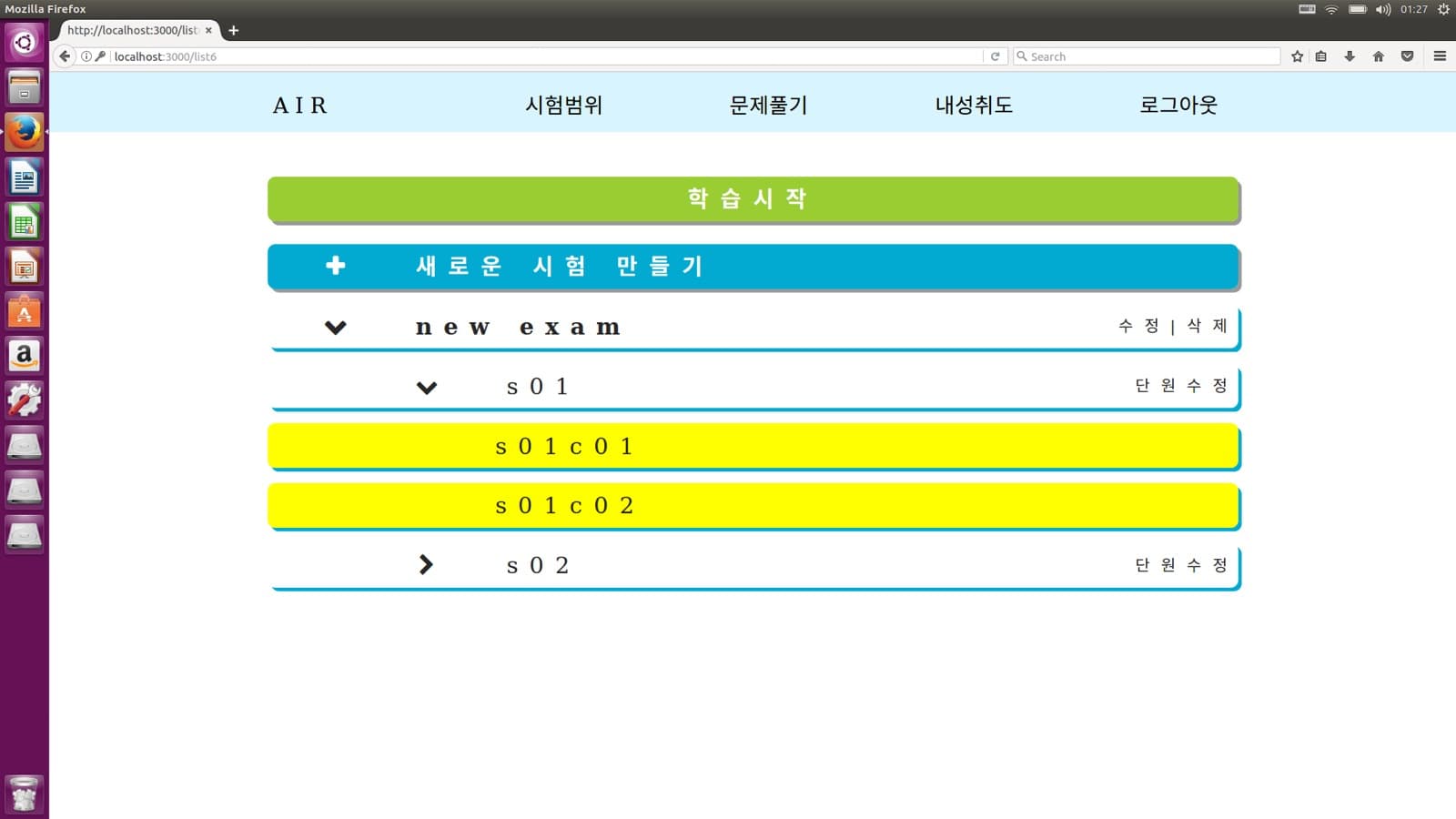This screenshot has height=819, width=1456.
Task: Click the Search box in toolbar
Action: tap(1147, 56)
